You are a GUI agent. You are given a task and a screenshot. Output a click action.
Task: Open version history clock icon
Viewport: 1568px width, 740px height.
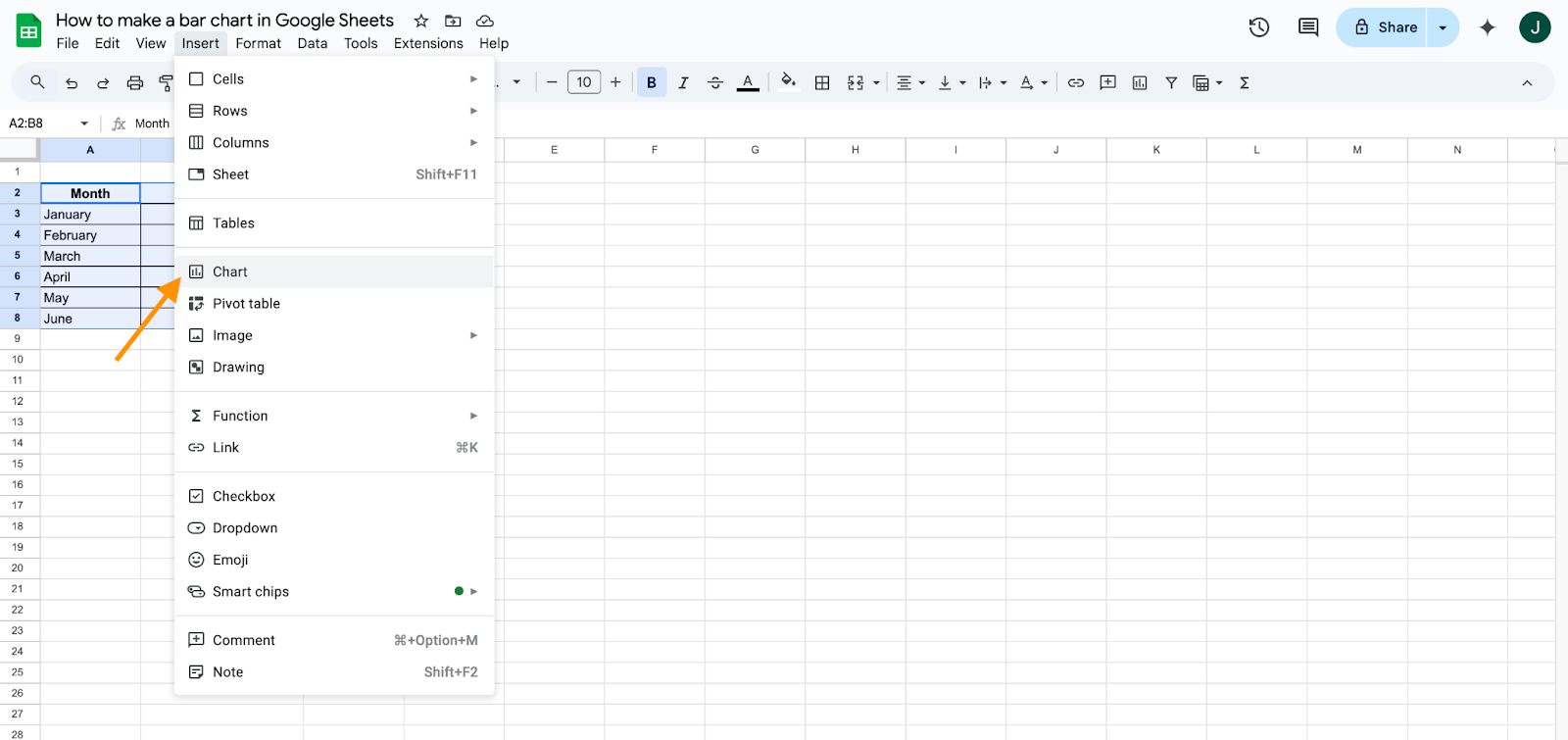coord(1259,27)
